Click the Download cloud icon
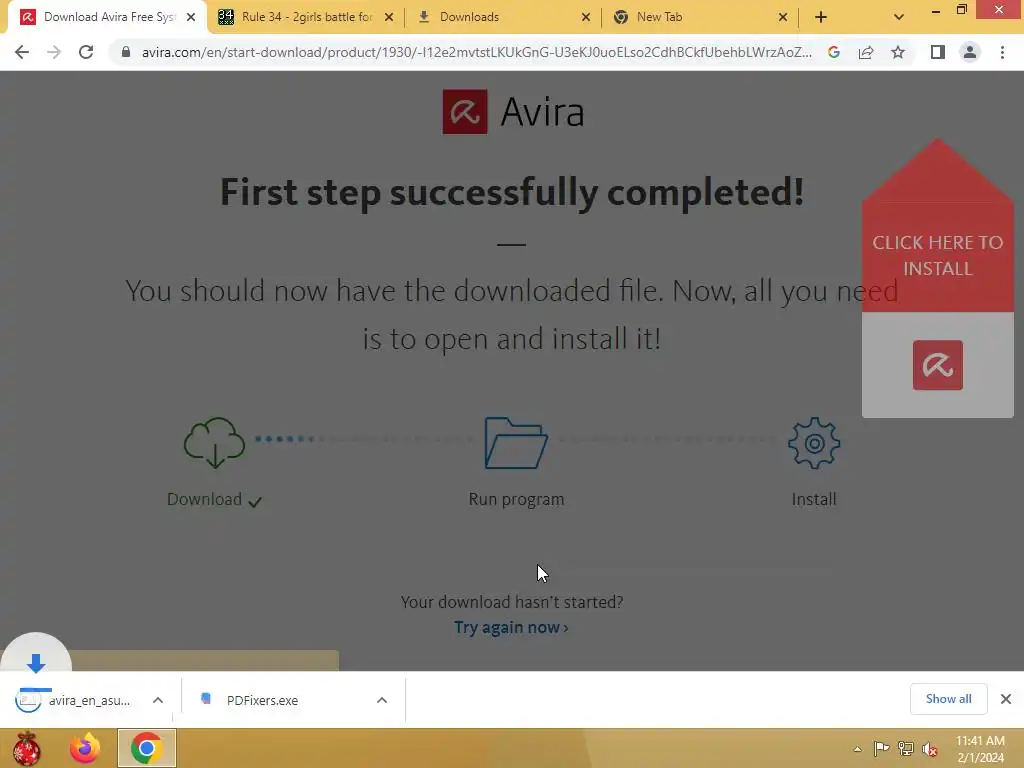Image resolution: width=1024 pixels, height=768 pixels. pyautogui.click(x=214, y=443)
